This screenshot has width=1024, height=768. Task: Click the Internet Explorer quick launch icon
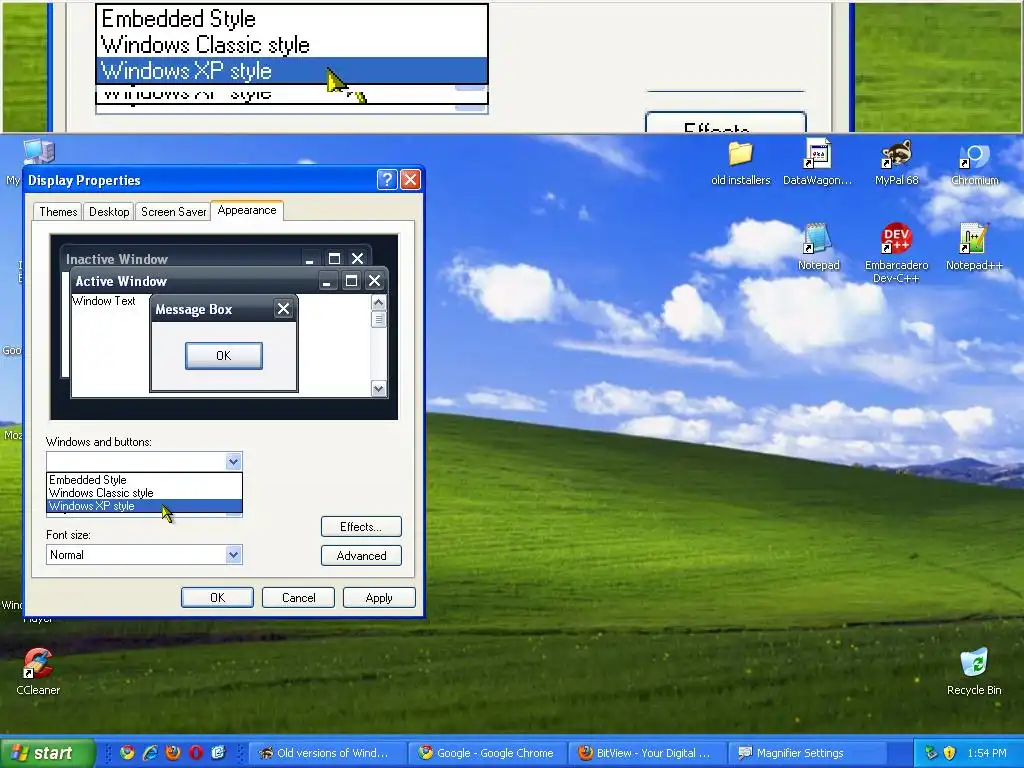150,753
